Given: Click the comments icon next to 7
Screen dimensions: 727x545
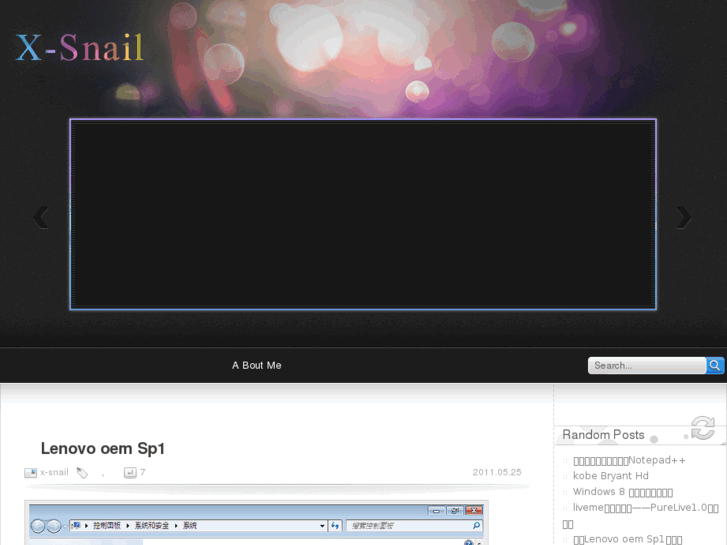Looking at the screenshot, I should (x=130, y=473).
